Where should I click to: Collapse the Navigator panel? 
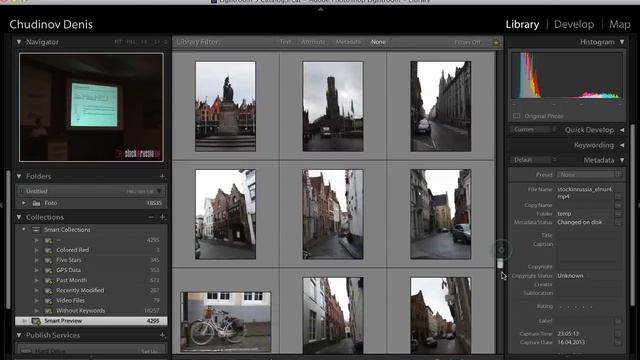coord(19,42)
